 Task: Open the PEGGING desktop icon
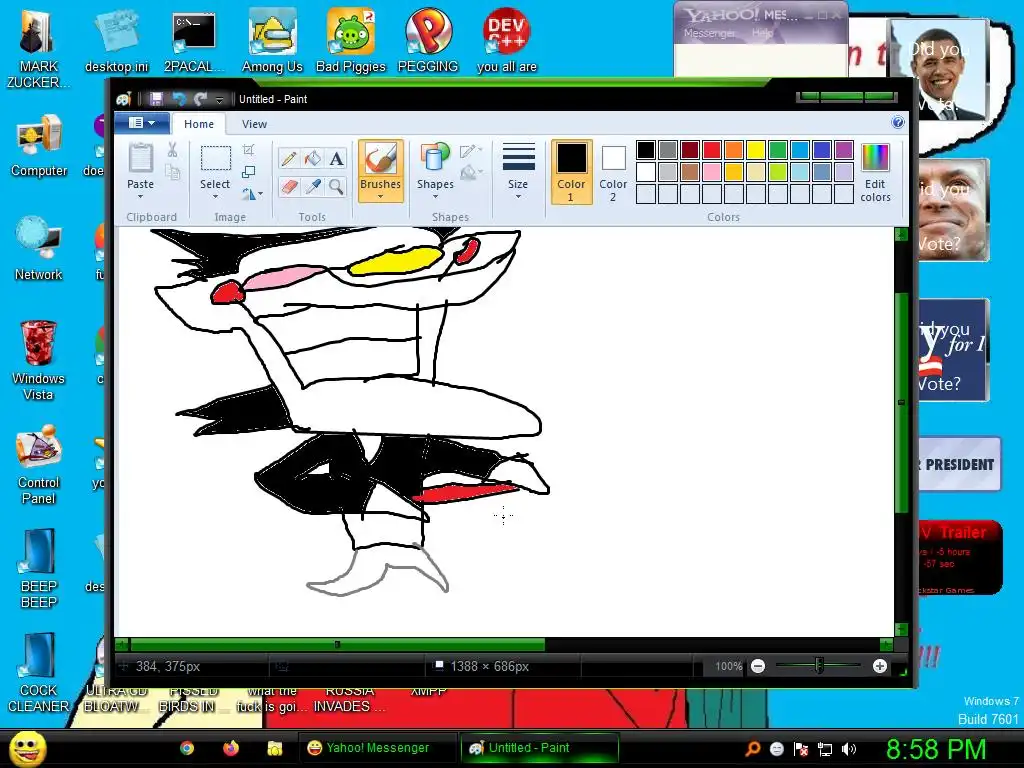point(428,40)
